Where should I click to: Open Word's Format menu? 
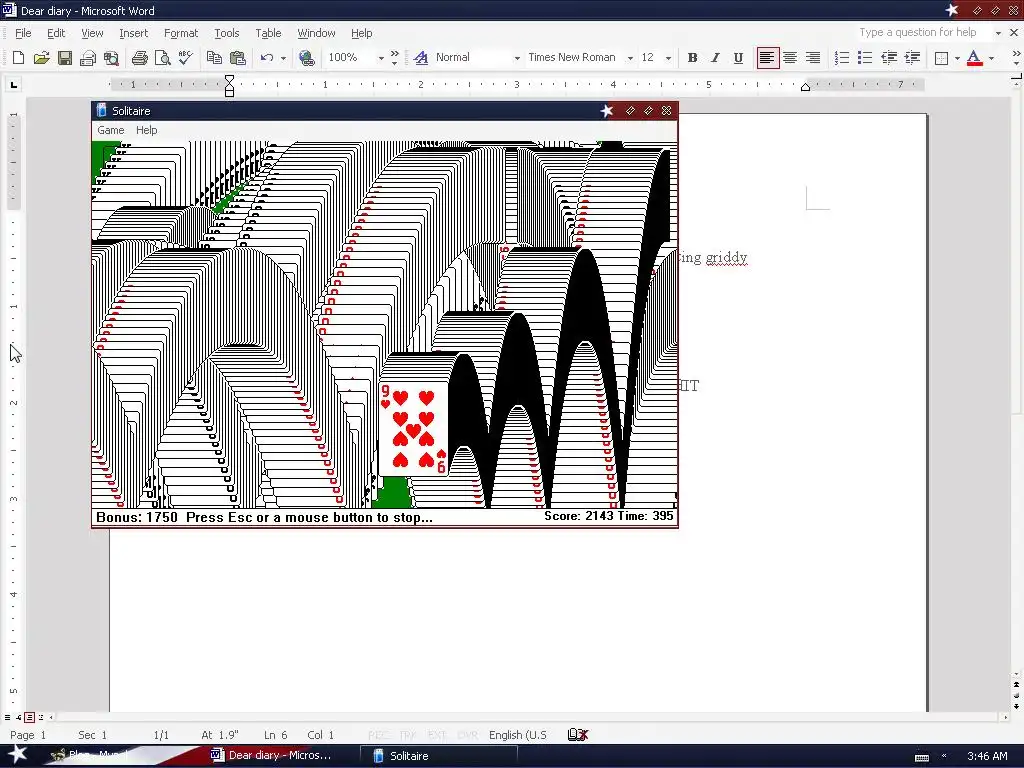(x=181, y=33)
